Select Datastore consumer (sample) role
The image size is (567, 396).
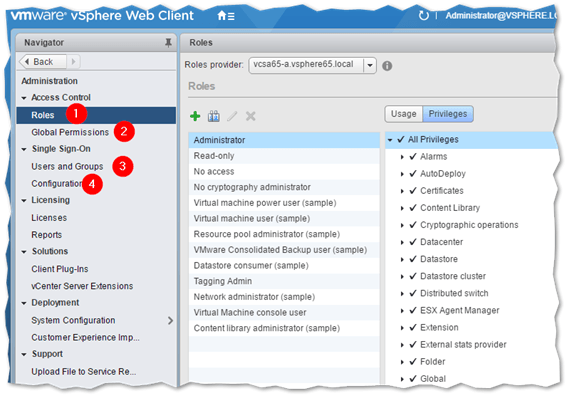284,265
